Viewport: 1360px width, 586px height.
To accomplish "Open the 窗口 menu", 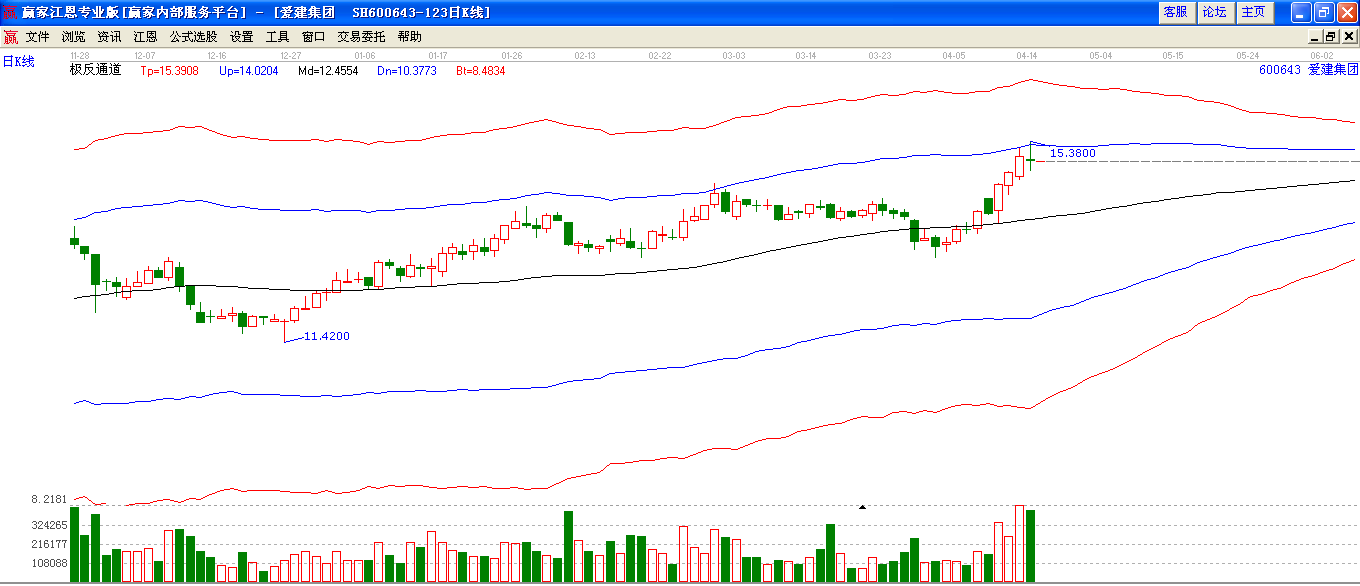I will [x=313, y=36].
